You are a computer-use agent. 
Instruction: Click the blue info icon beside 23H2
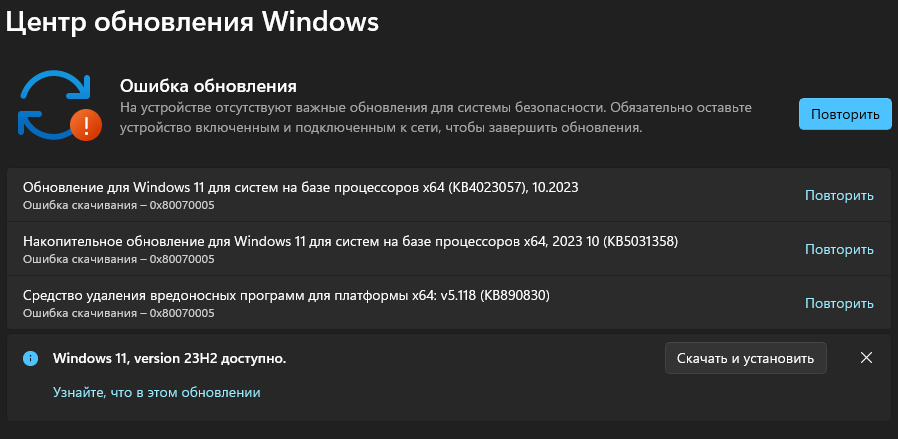[31, 358]
